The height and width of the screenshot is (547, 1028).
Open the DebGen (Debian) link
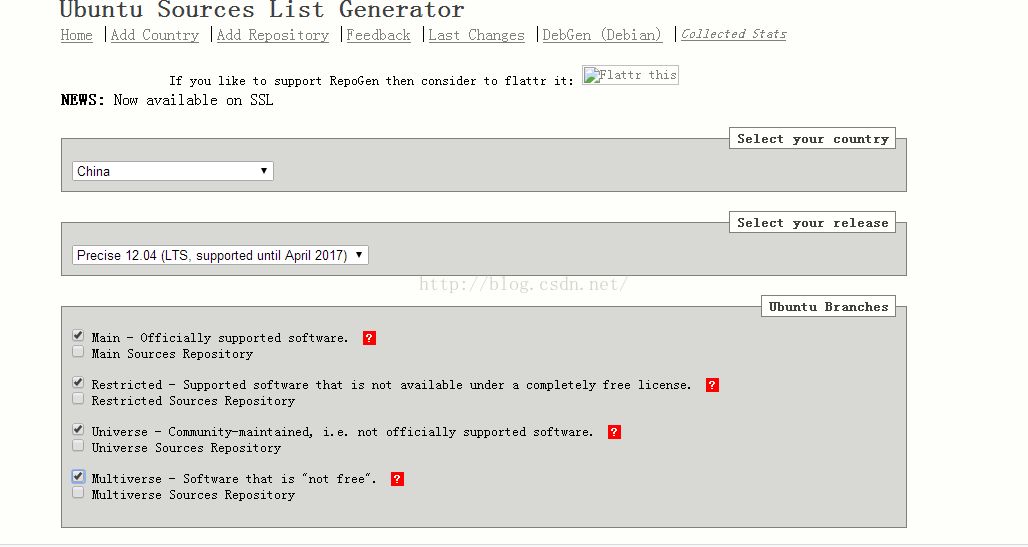[602, 35]
